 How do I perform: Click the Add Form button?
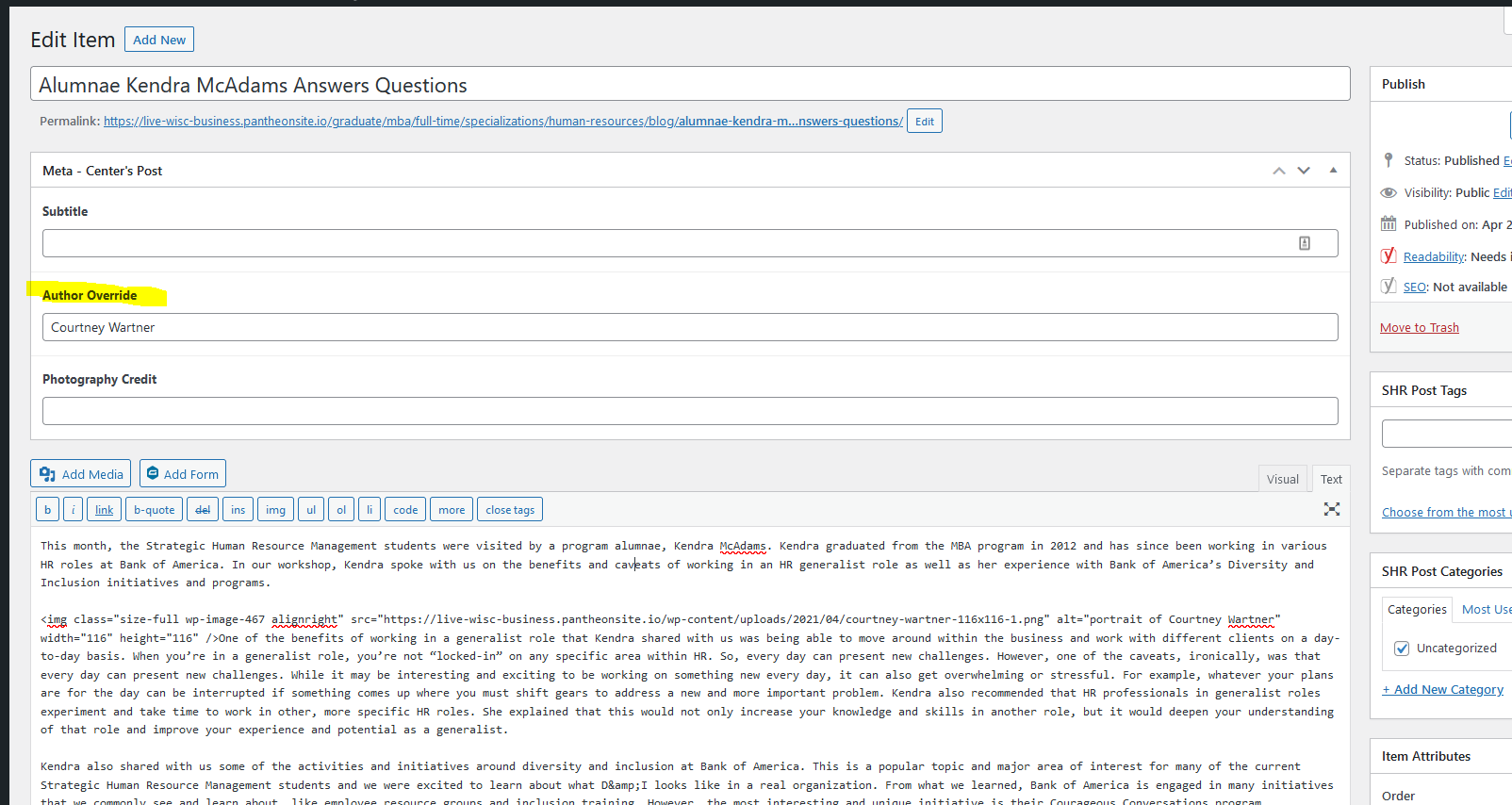pos(183,474)
